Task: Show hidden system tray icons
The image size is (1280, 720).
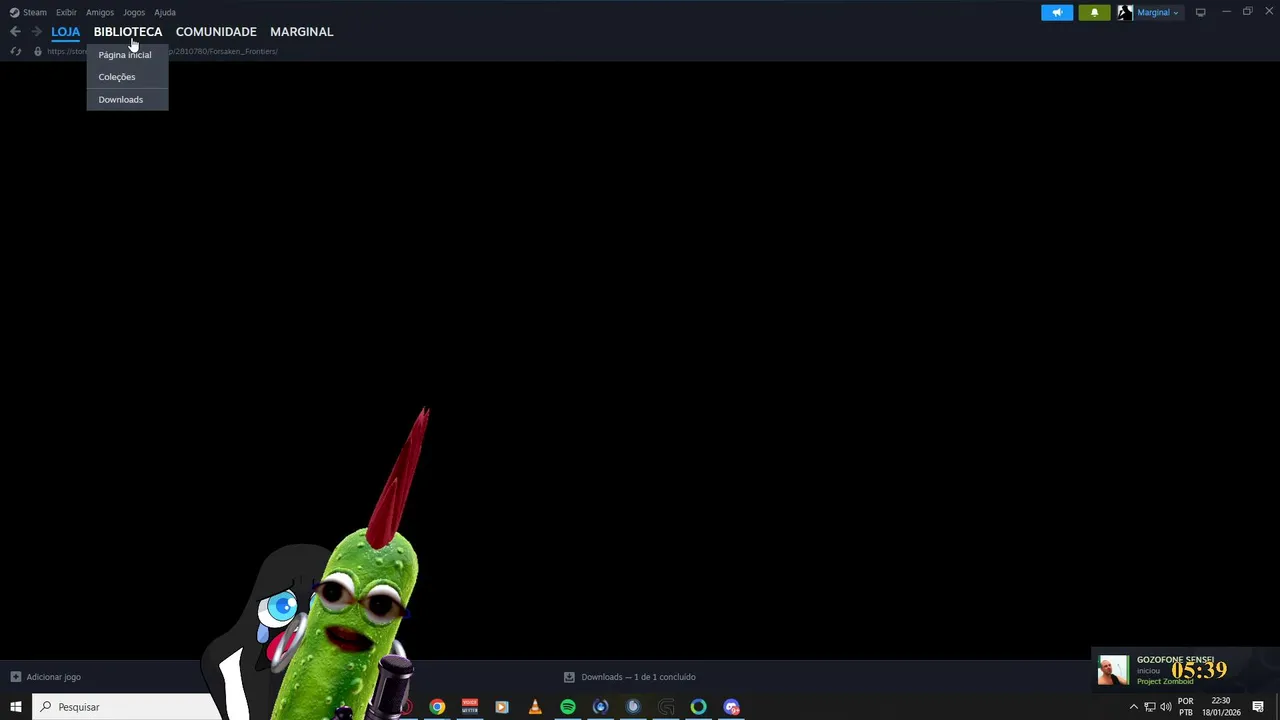Action: pyautogui.click(x=1133, y=707)
